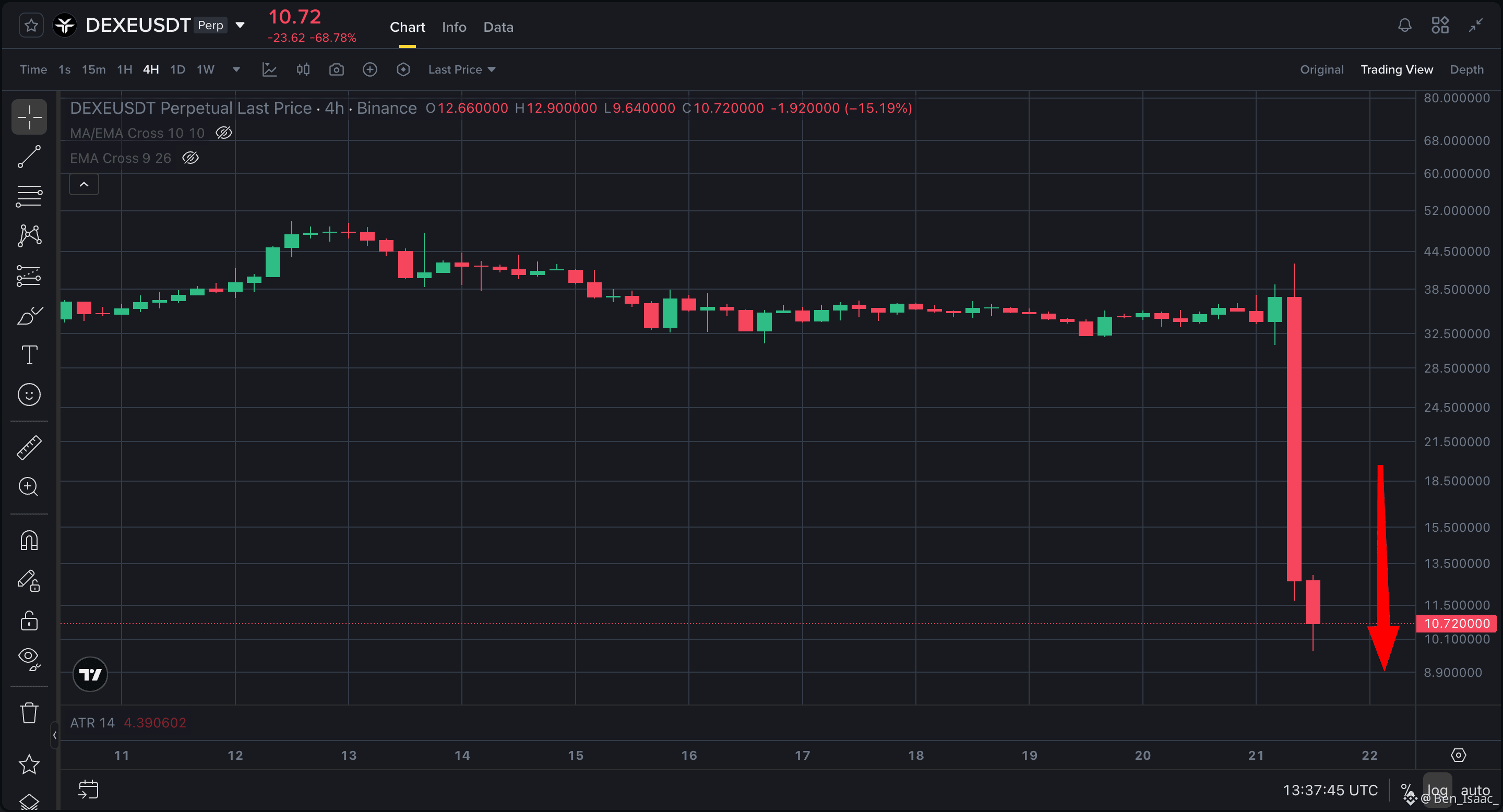The image size is (1503, 812).
Task: Open the technical indicators icon
Action: click(x=269, y=69)
